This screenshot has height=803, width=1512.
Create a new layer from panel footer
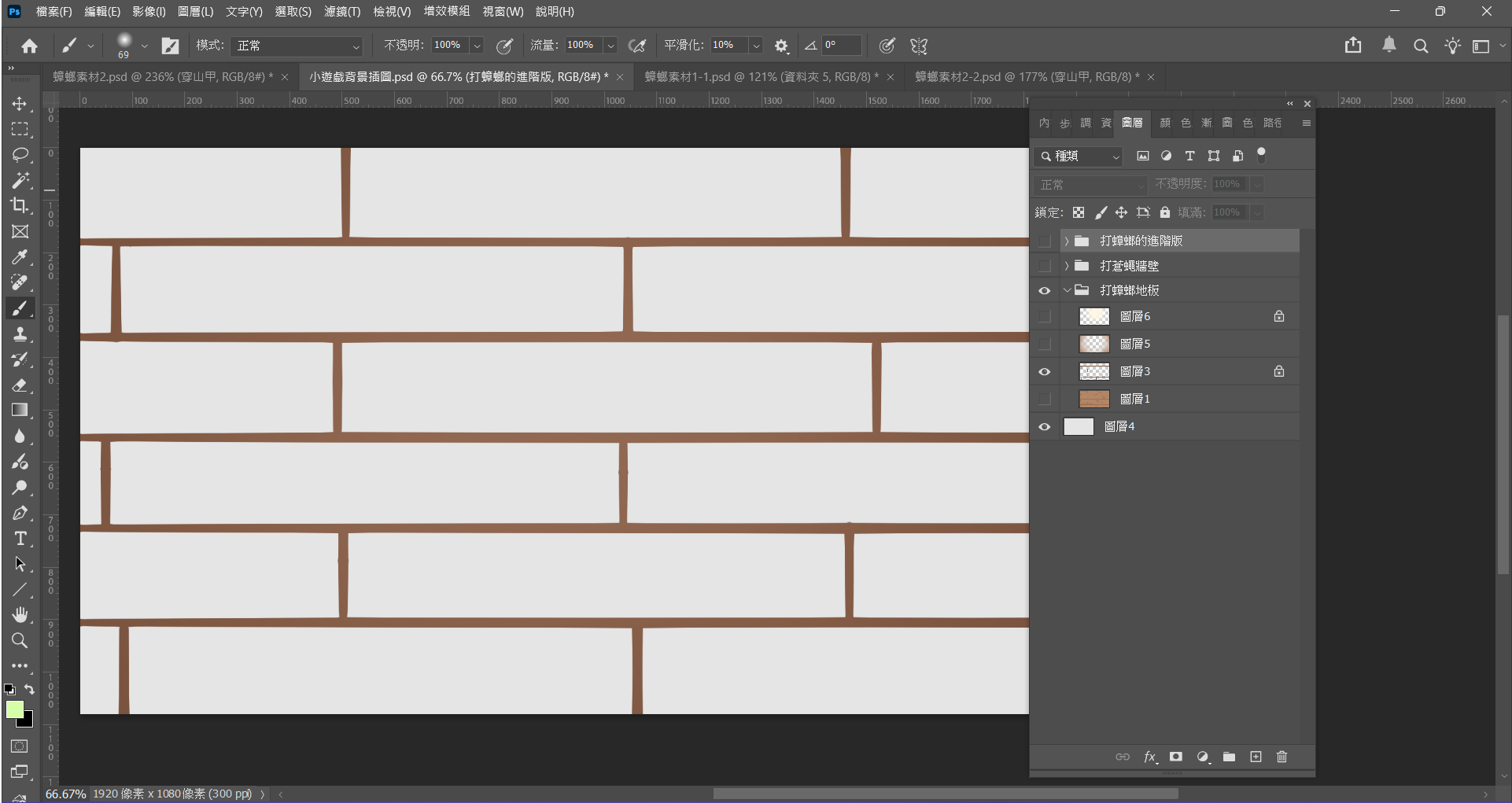point(1256,757)
